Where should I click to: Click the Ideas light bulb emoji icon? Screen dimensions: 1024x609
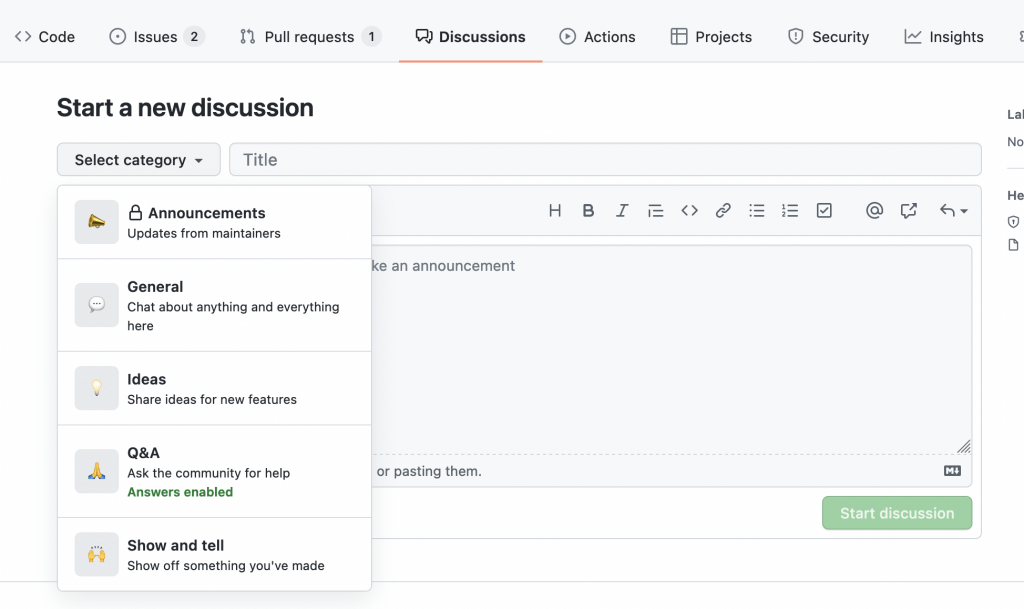pos(97,388)
